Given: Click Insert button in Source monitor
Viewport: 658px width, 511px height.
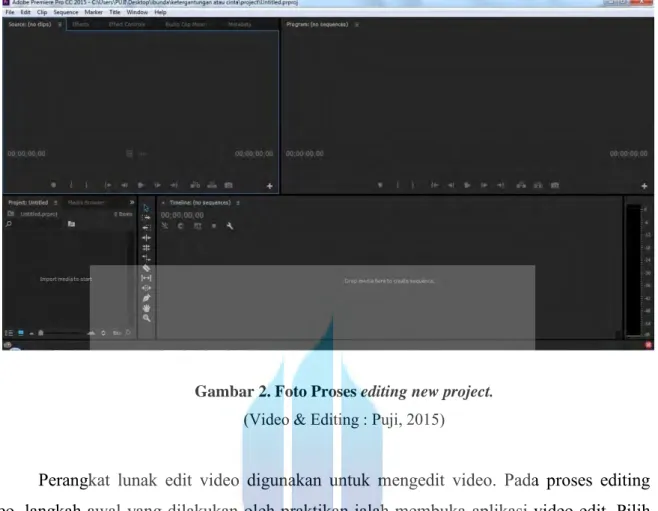Looking at the screenshot, I should [195, 185].
